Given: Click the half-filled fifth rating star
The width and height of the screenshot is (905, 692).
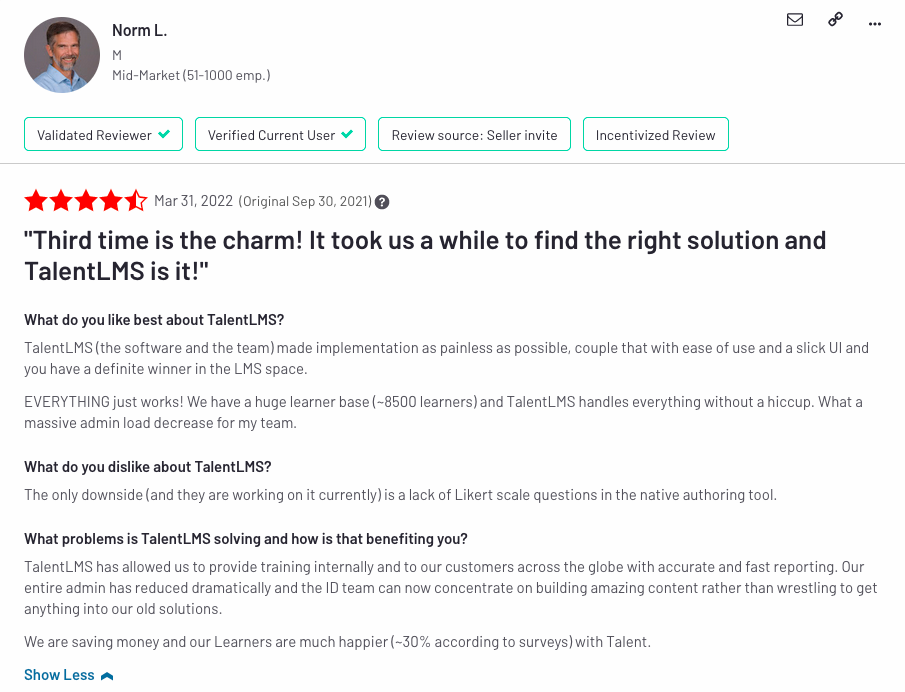Looking at the screenshot, I should point(136,201).
